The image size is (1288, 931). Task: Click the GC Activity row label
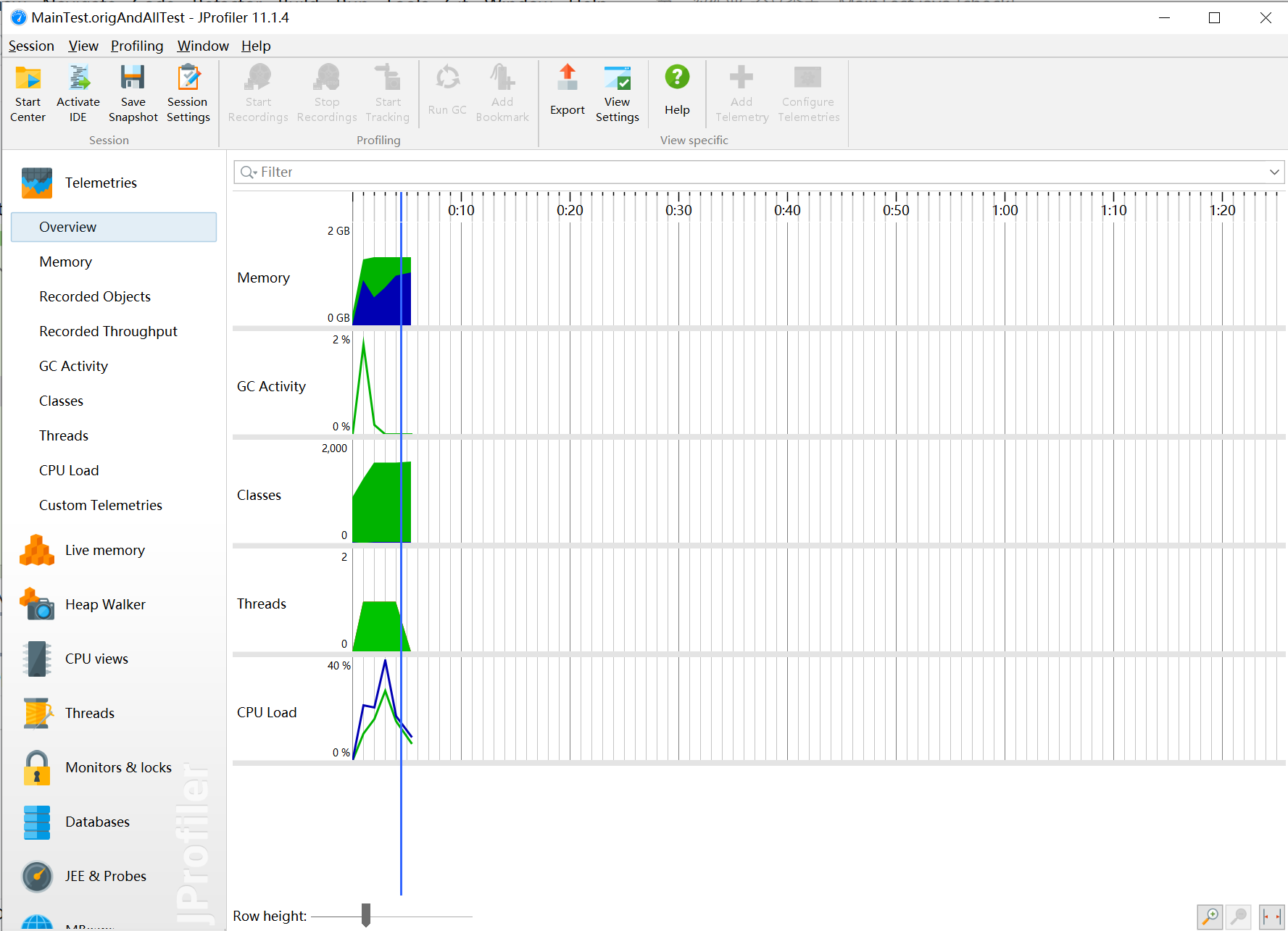(271, 386)
